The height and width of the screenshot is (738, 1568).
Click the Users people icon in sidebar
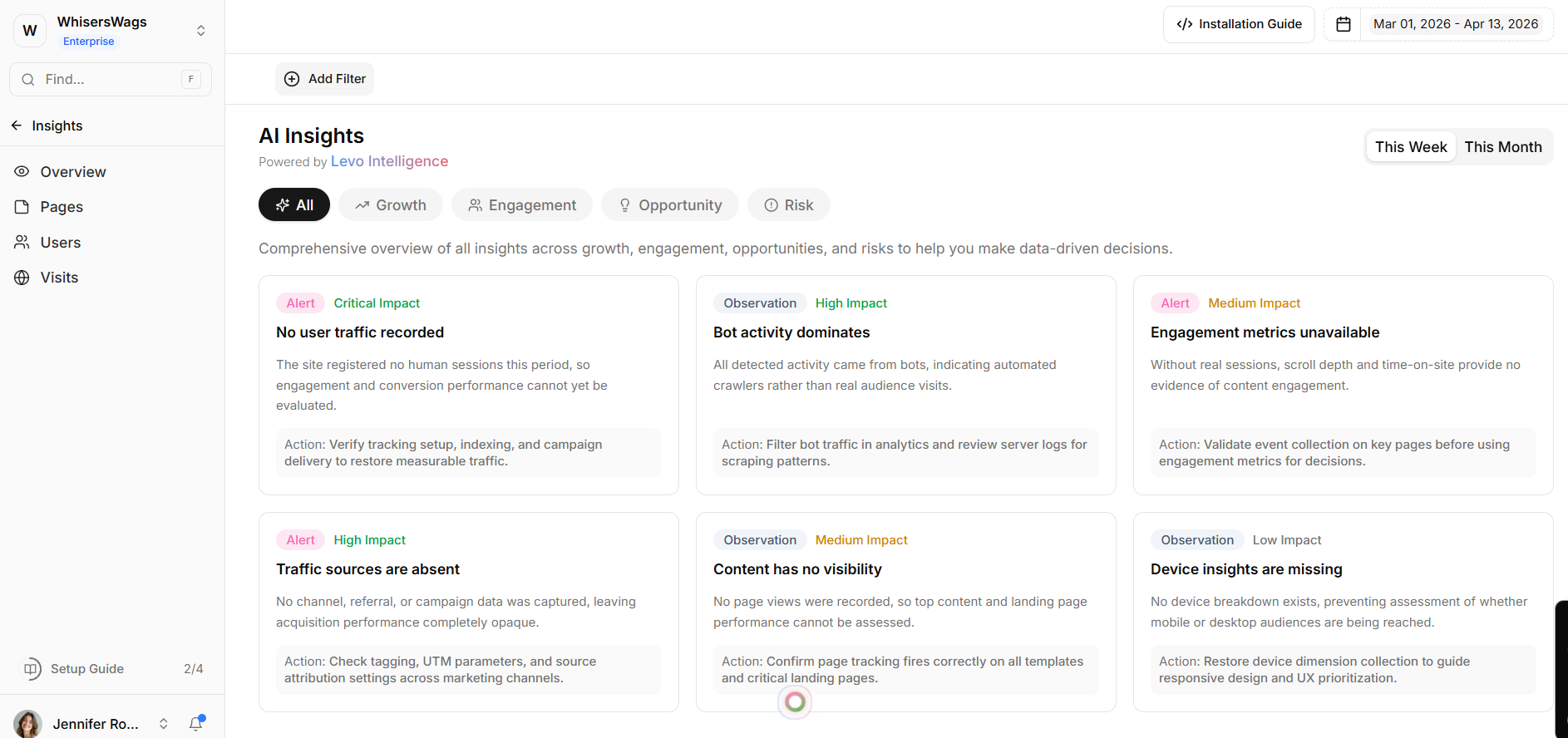[x=22, y=243]
